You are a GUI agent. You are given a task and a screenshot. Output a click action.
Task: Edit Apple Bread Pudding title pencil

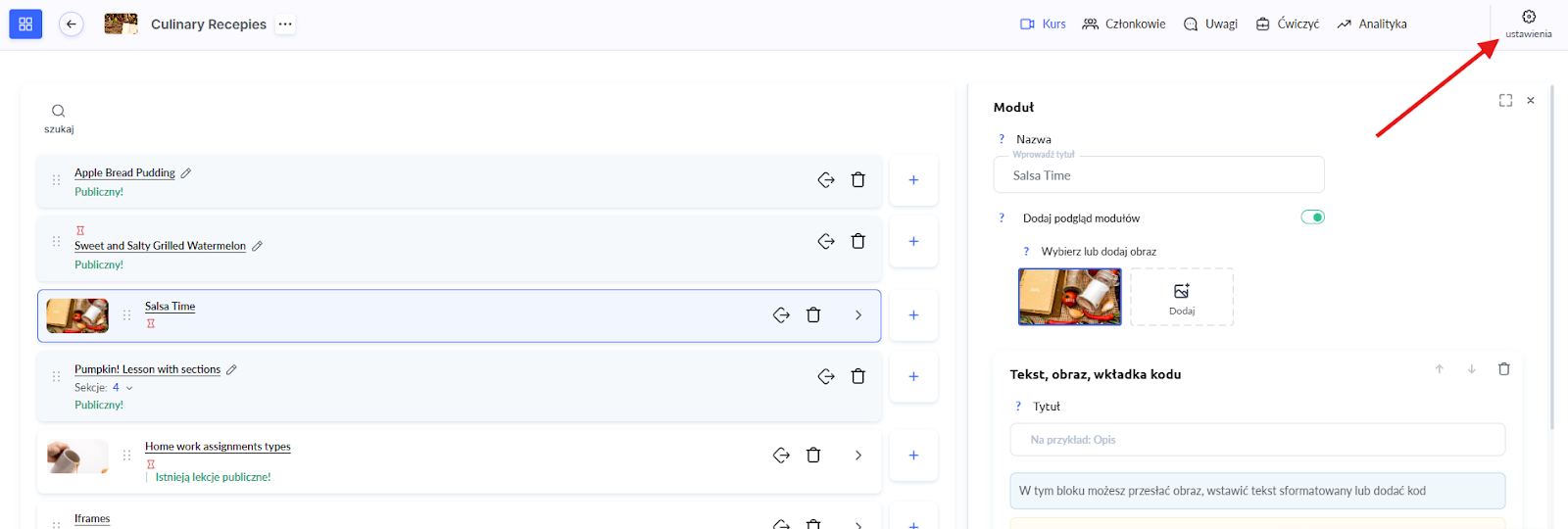pyautogui.click(x=186, y=173)
